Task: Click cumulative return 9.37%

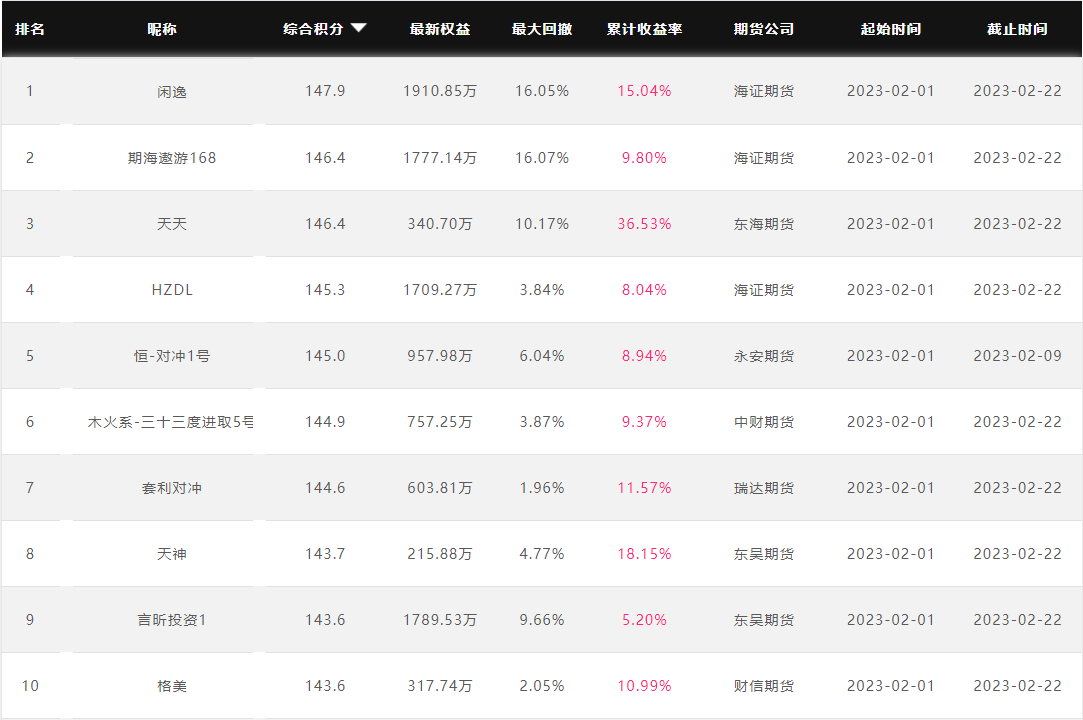Action: click(x=644, y=422)
